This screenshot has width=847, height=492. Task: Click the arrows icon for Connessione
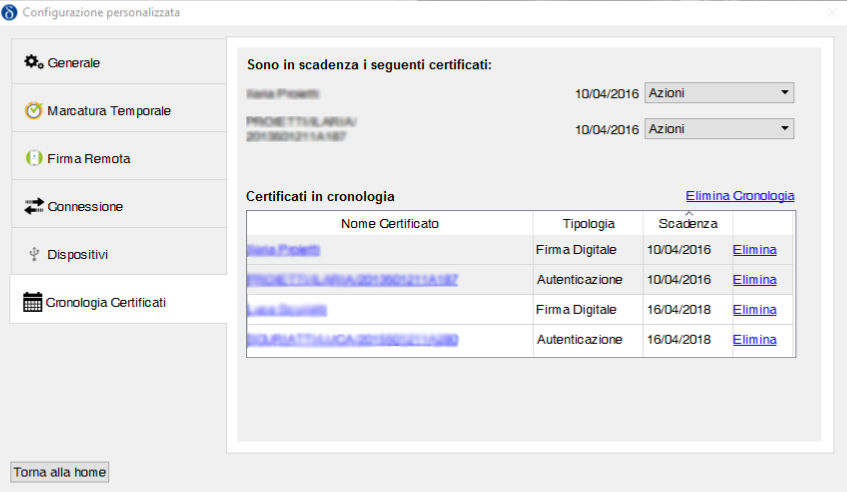pos(33,206)
